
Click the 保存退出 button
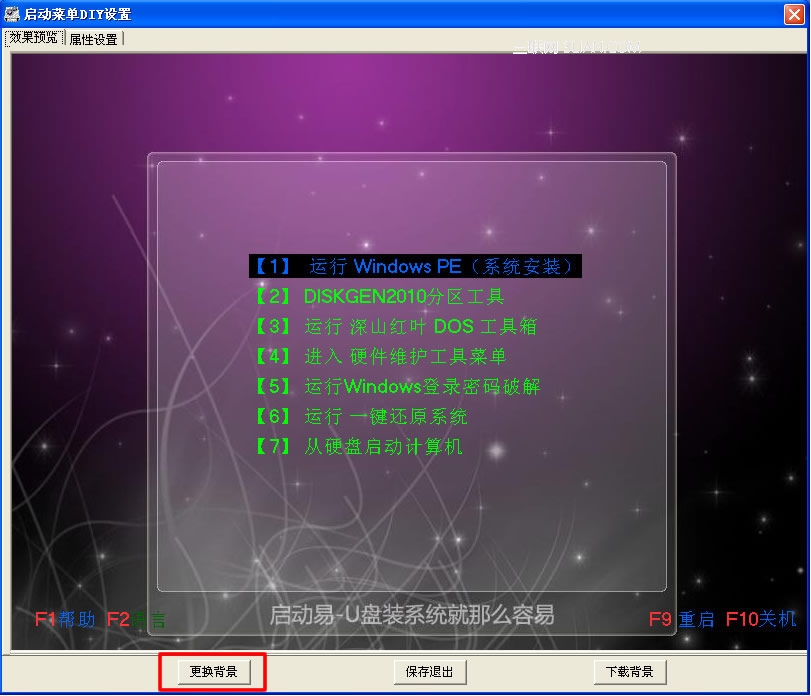(430, 672)
